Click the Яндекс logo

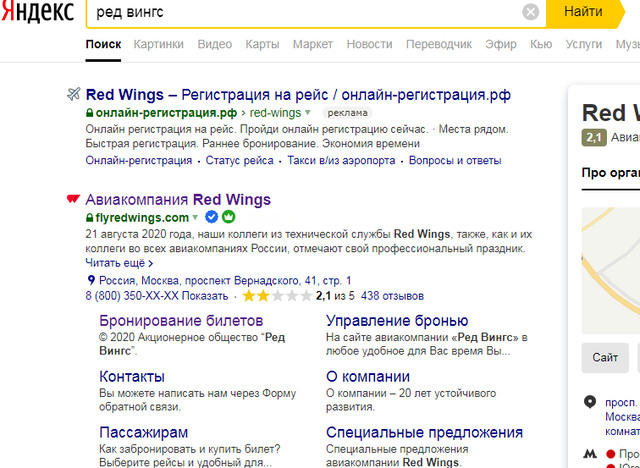point(37,11)
